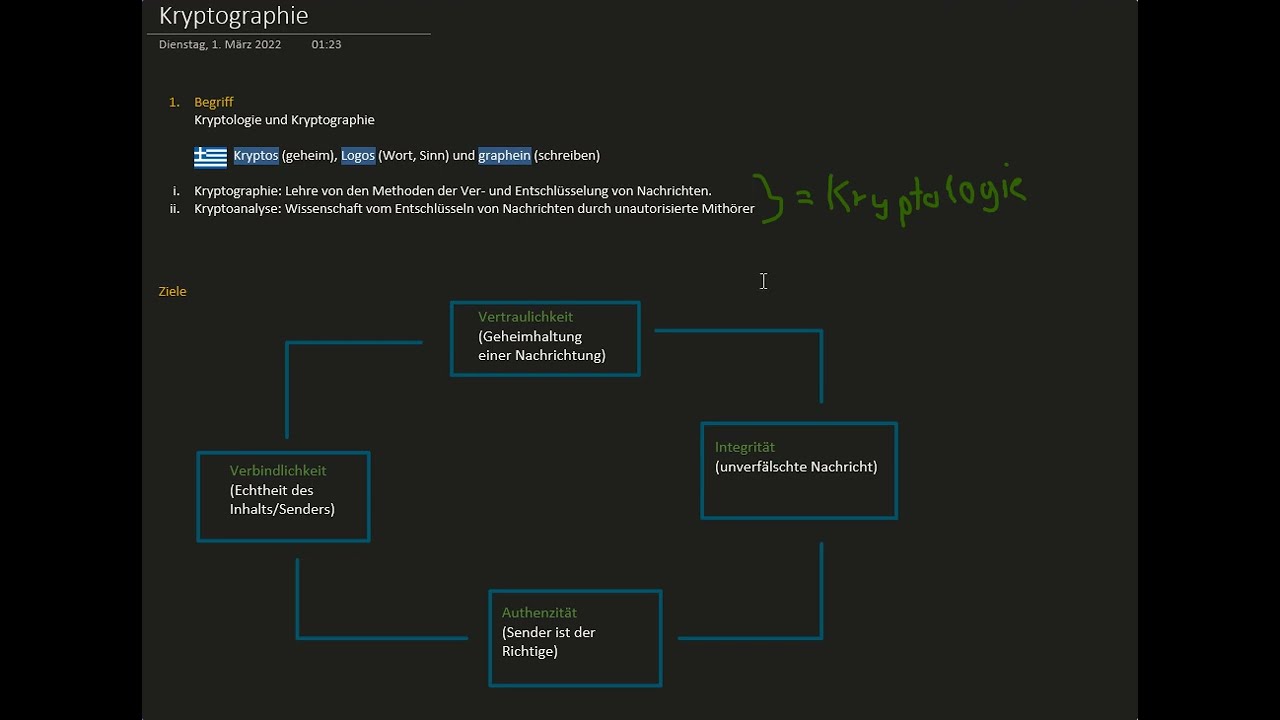Select the date Dienstag, 1. März 2022
The height and width of the screenshot is (720, 1280).
click(x=220, y=45)
